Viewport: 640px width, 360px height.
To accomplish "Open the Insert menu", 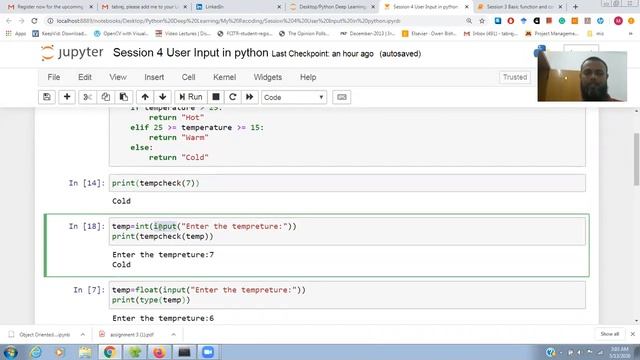I will click(154, 77).
